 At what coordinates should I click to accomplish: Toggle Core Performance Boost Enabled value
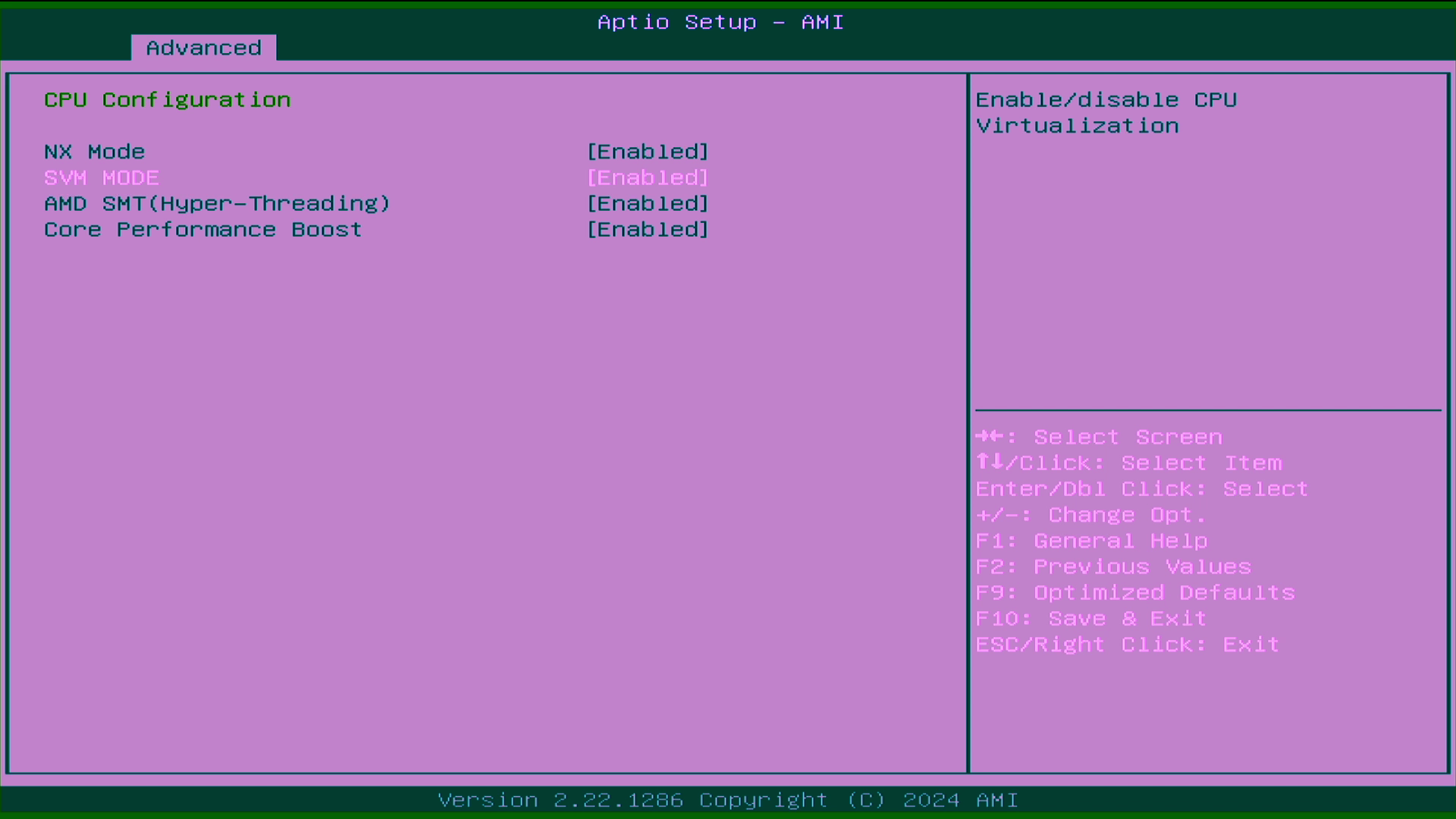(648, 229)
